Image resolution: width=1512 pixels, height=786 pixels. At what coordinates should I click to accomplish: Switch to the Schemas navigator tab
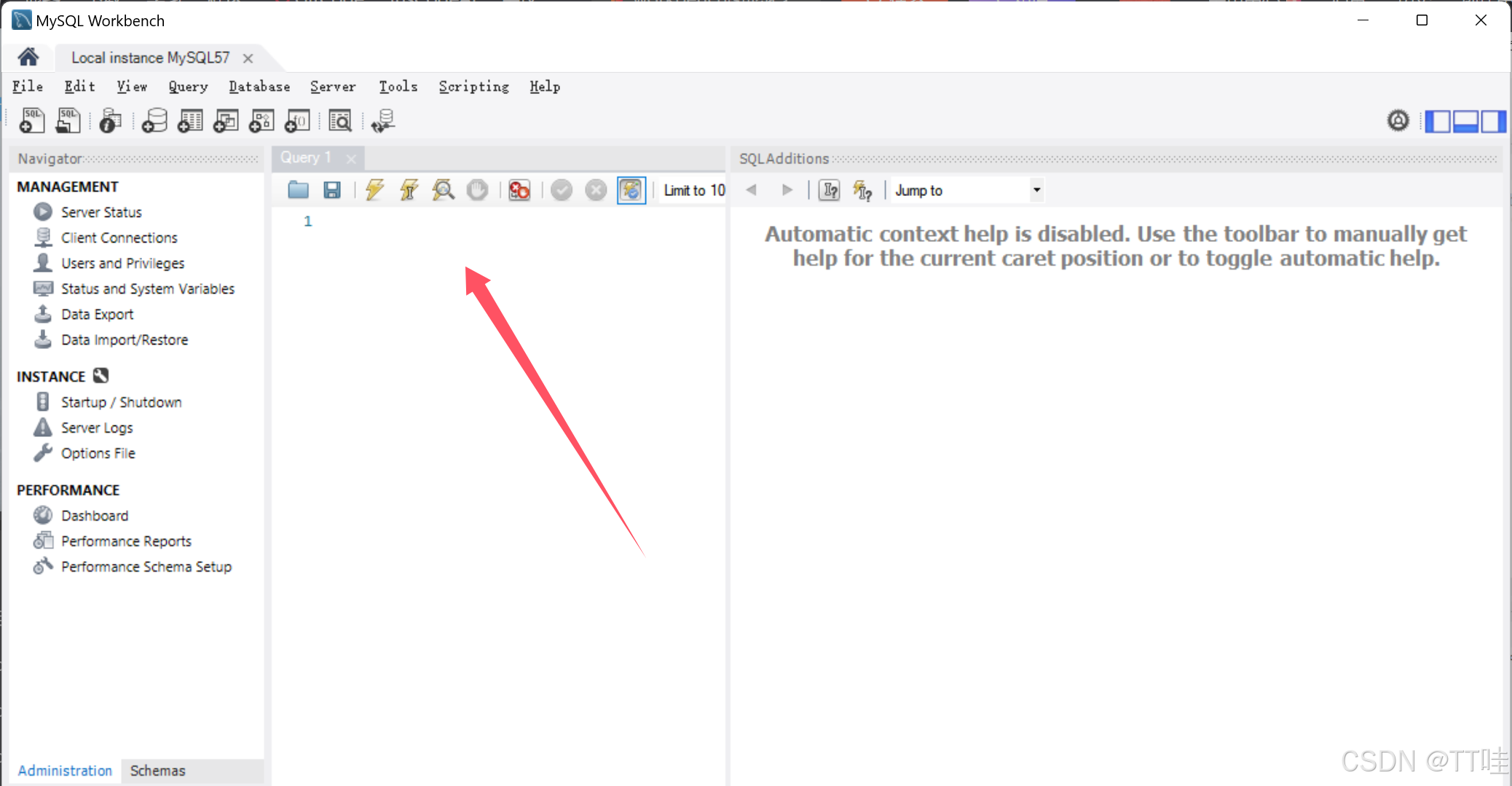(157, 771)
